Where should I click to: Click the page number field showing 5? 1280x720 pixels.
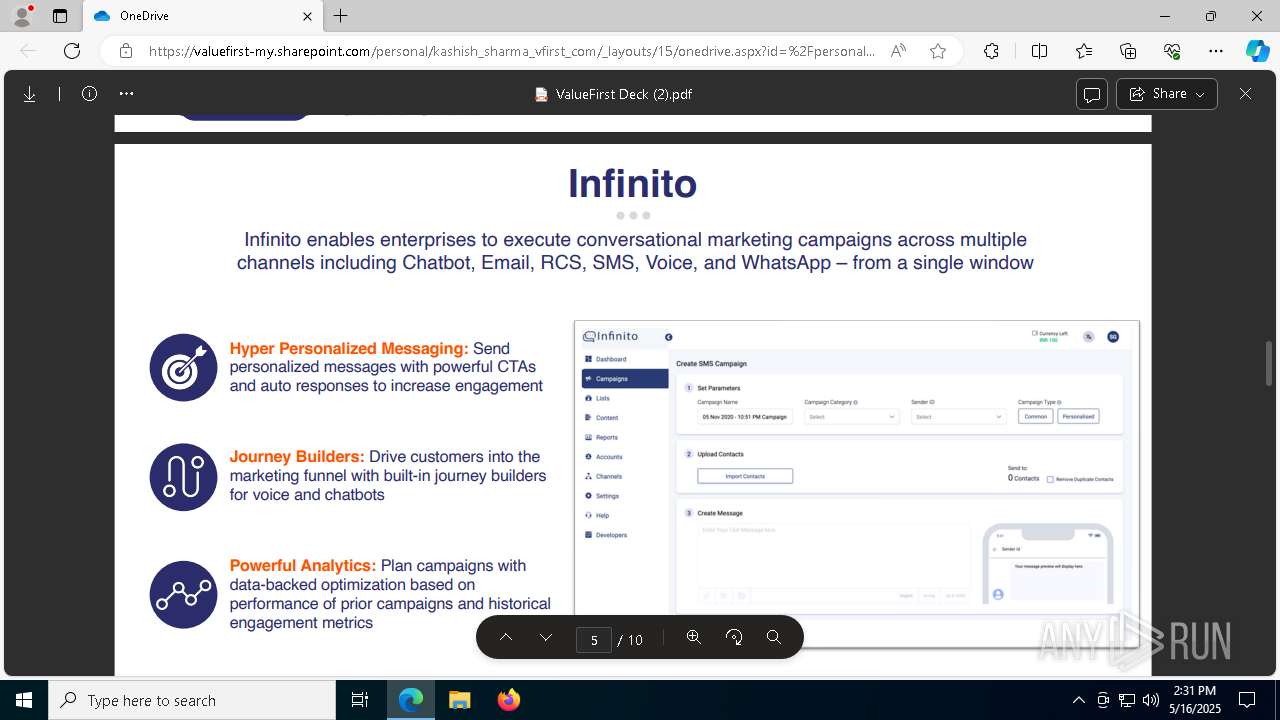[594, 639]
